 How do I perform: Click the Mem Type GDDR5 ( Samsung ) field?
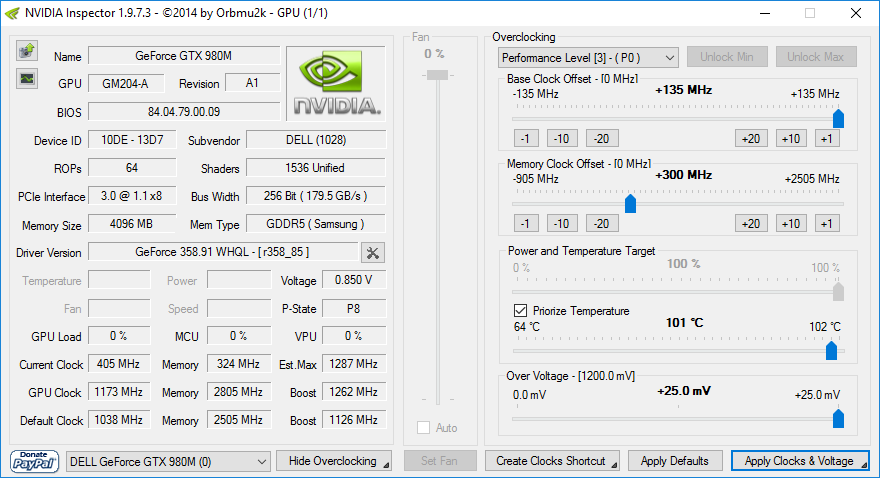coord(316,224)
